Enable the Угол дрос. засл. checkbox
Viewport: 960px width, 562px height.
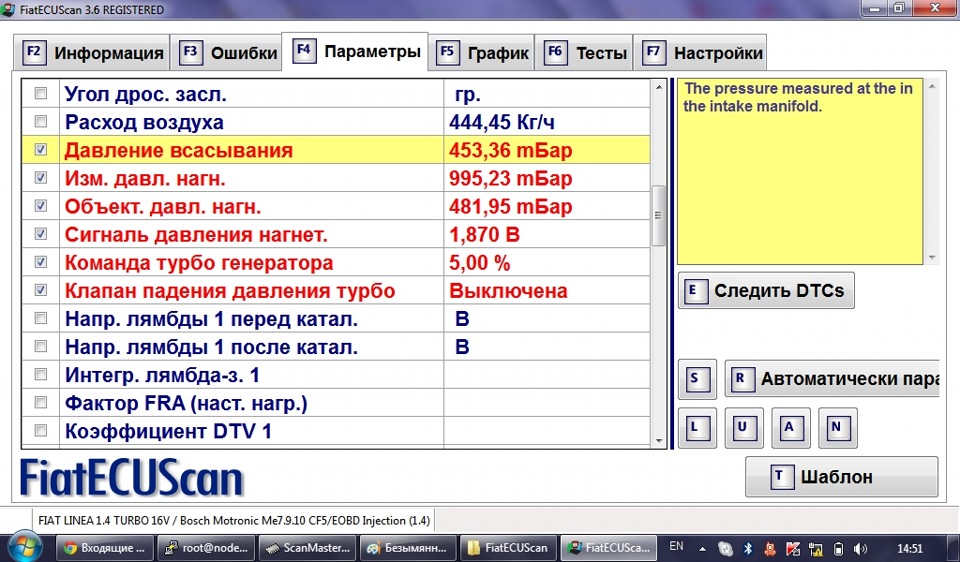pos(40,94)
